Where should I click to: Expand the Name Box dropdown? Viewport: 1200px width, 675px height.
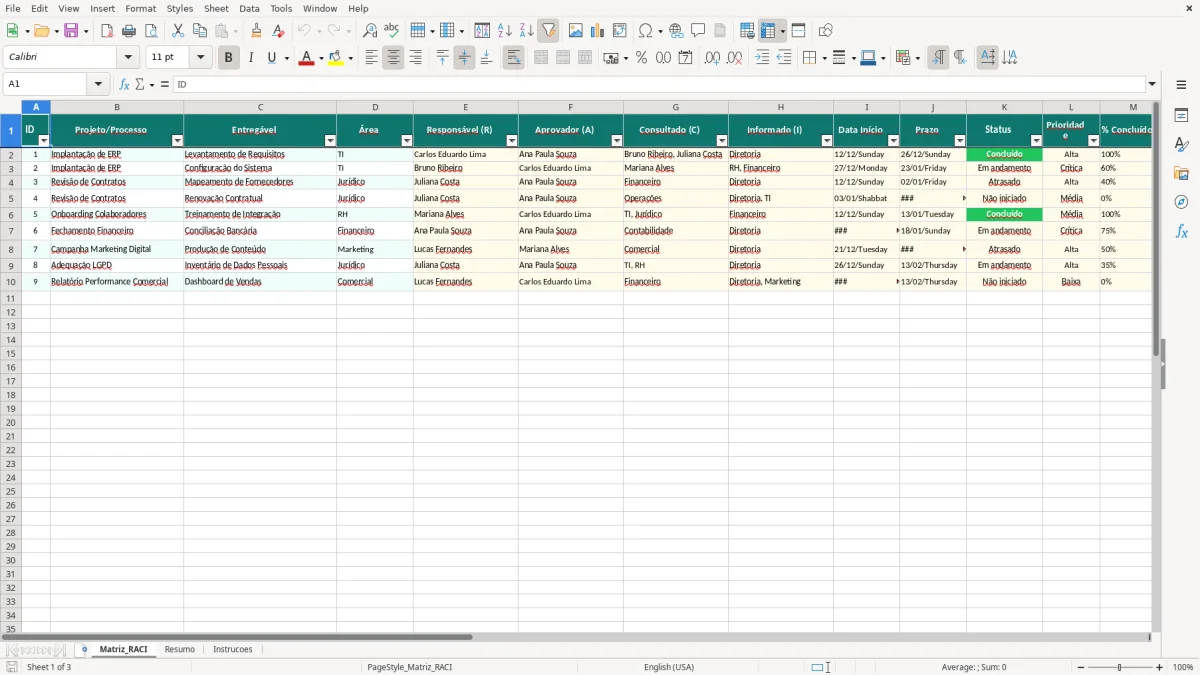point(100,85)
